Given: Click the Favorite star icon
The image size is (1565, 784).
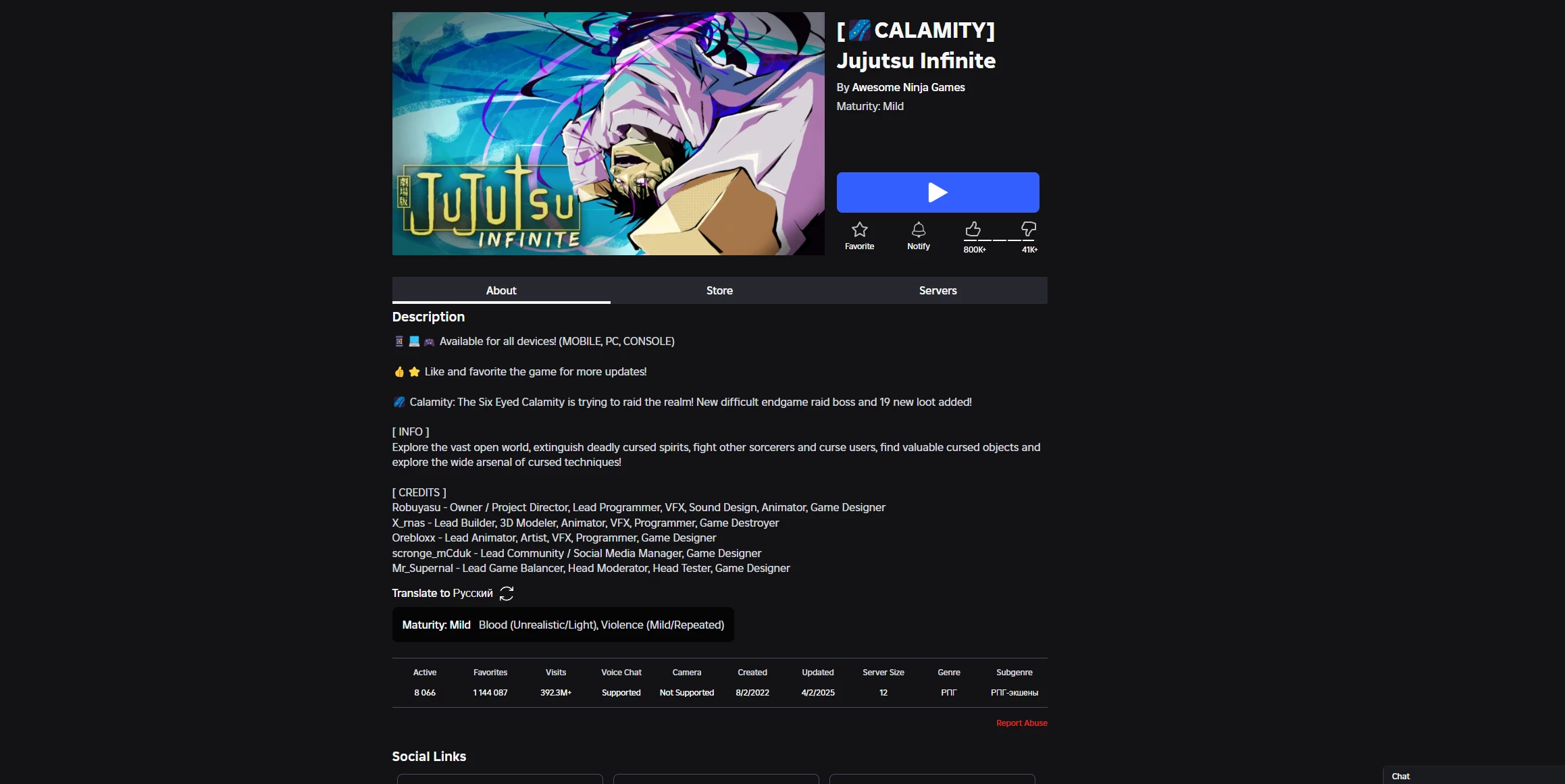Looking at the screenshot, I should [859, 230].
